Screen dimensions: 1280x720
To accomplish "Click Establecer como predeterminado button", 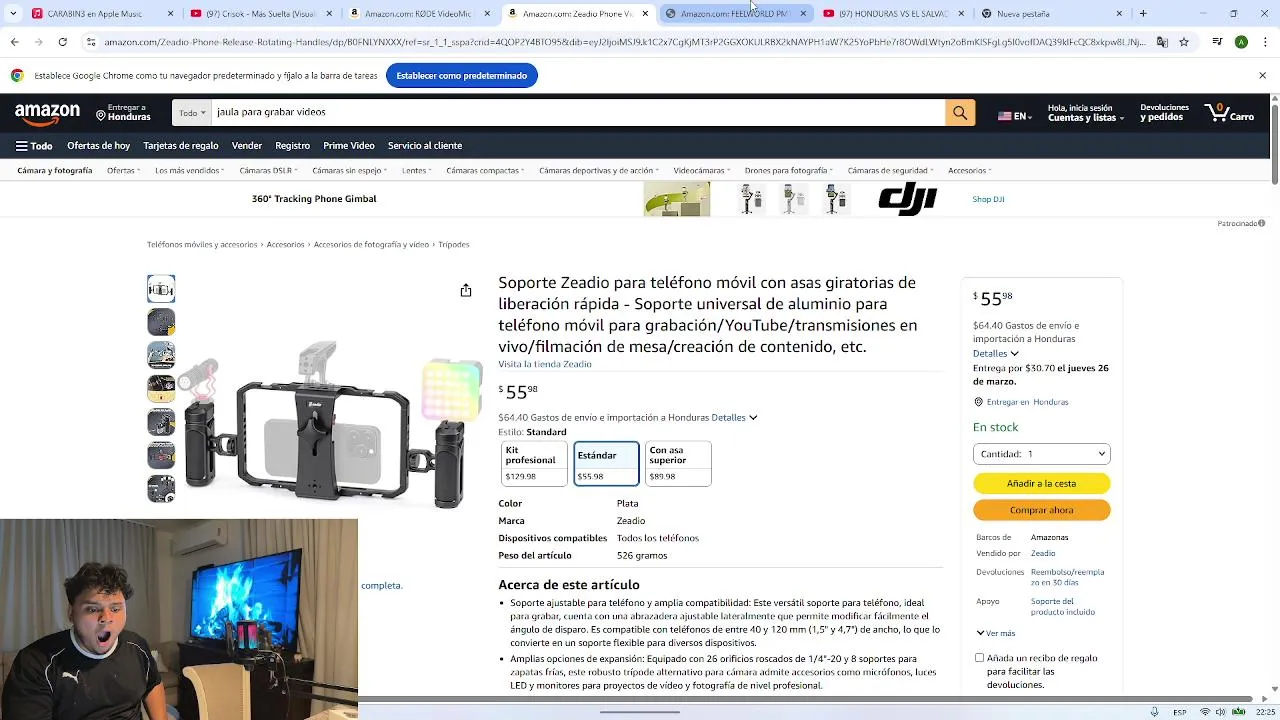I will pos(461,76).
